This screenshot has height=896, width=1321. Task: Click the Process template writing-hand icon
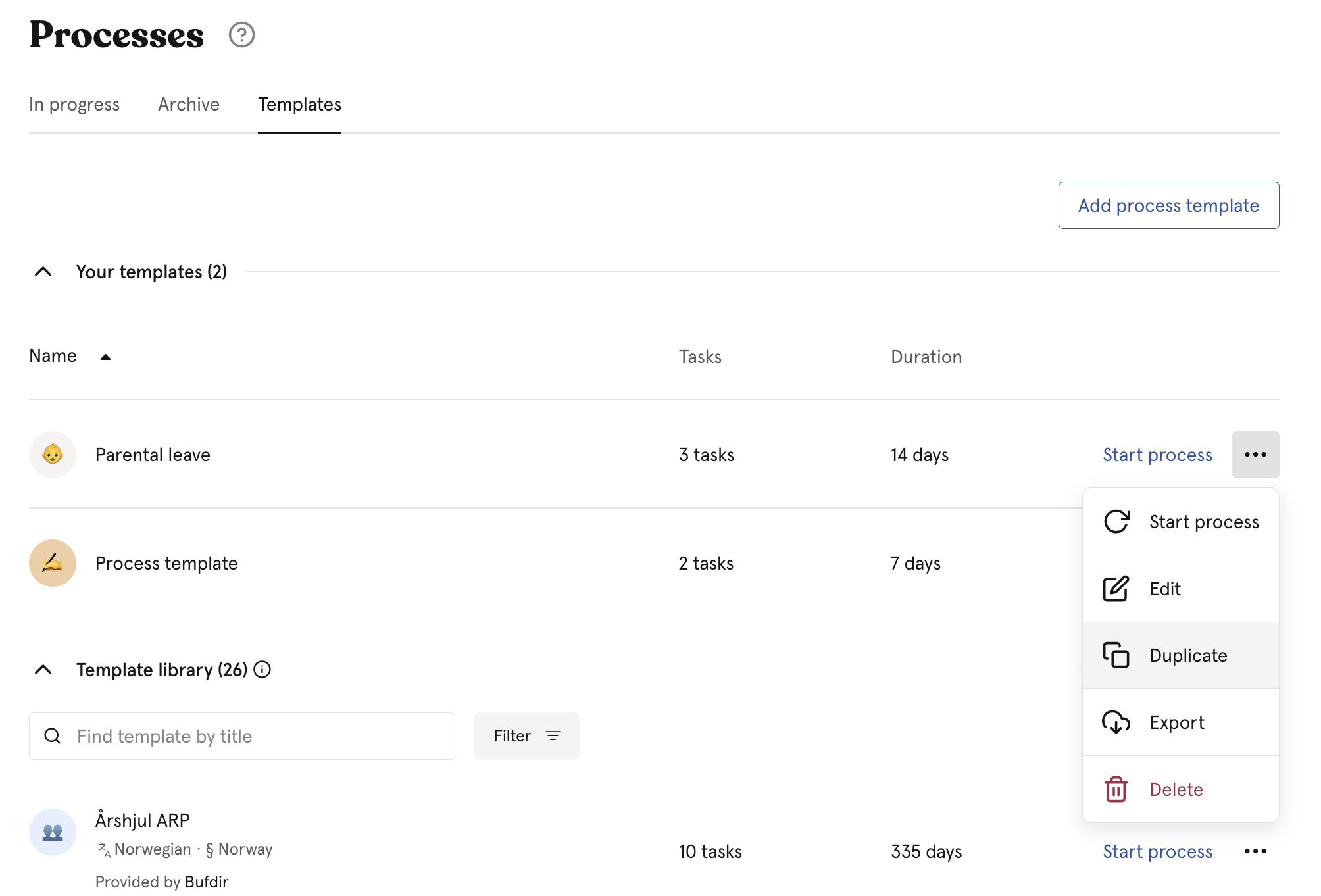(x=53, y=563)
